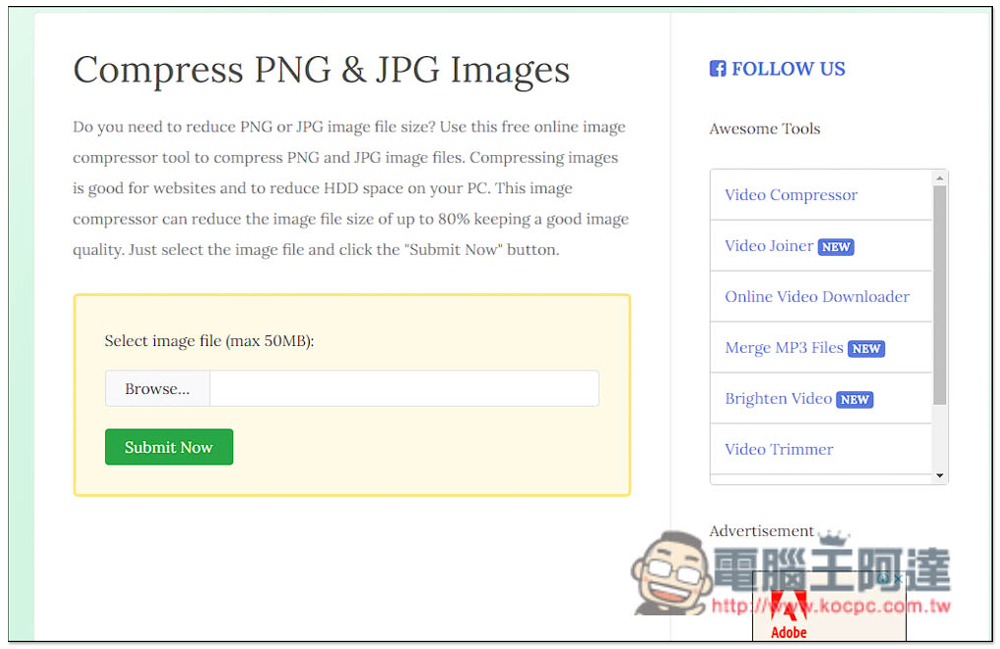
Task: Click the Awesome Tools list scrollbar thumb
Action: (939, 295)
